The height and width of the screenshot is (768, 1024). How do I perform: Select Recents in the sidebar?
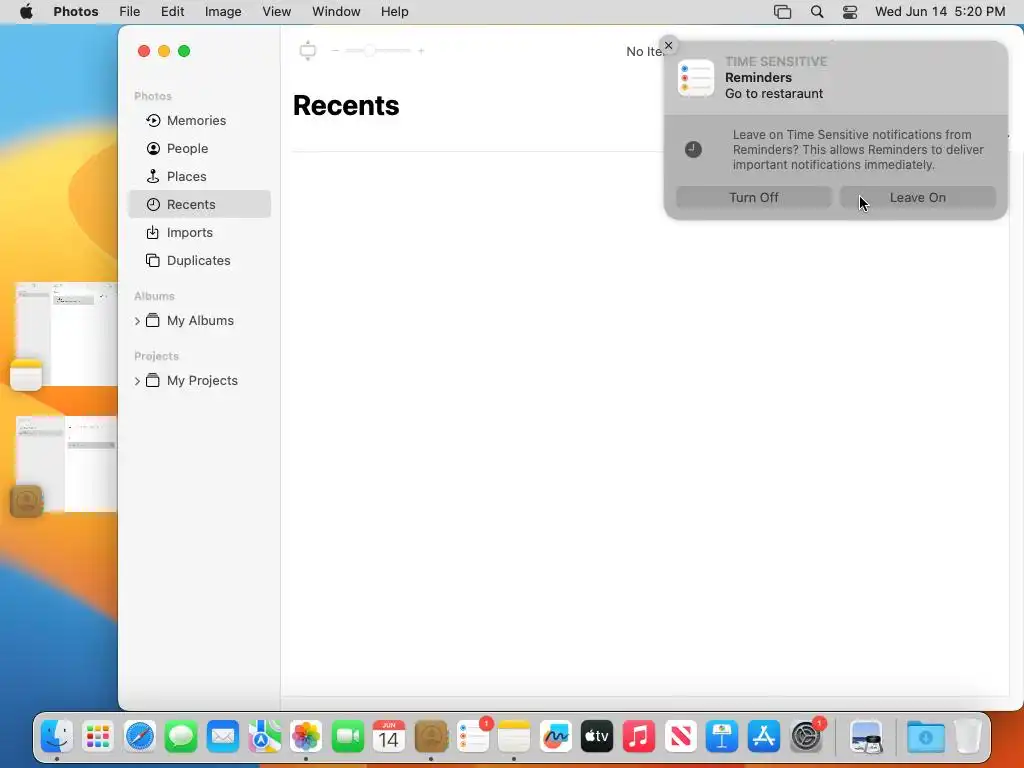(200, 204)
